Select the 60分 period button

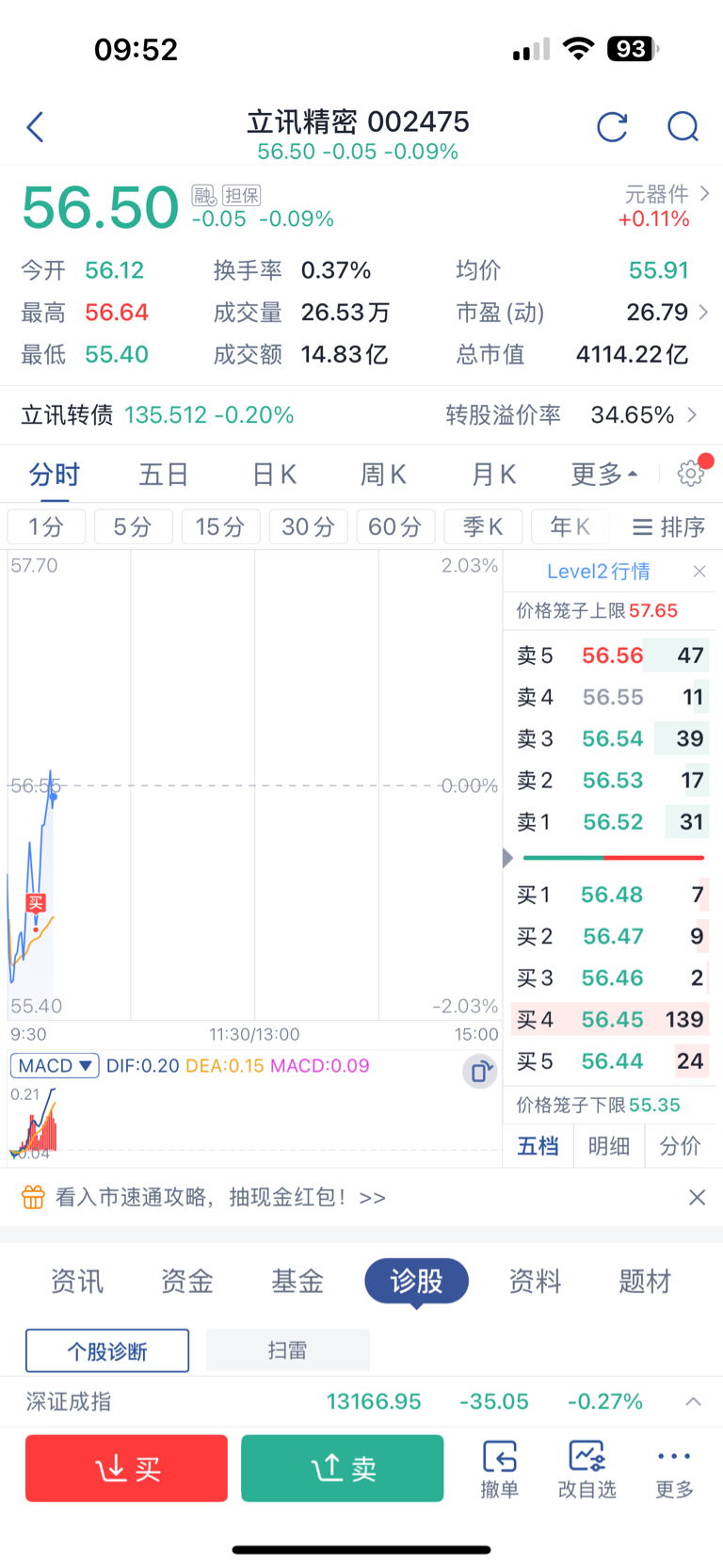(396, 526)
